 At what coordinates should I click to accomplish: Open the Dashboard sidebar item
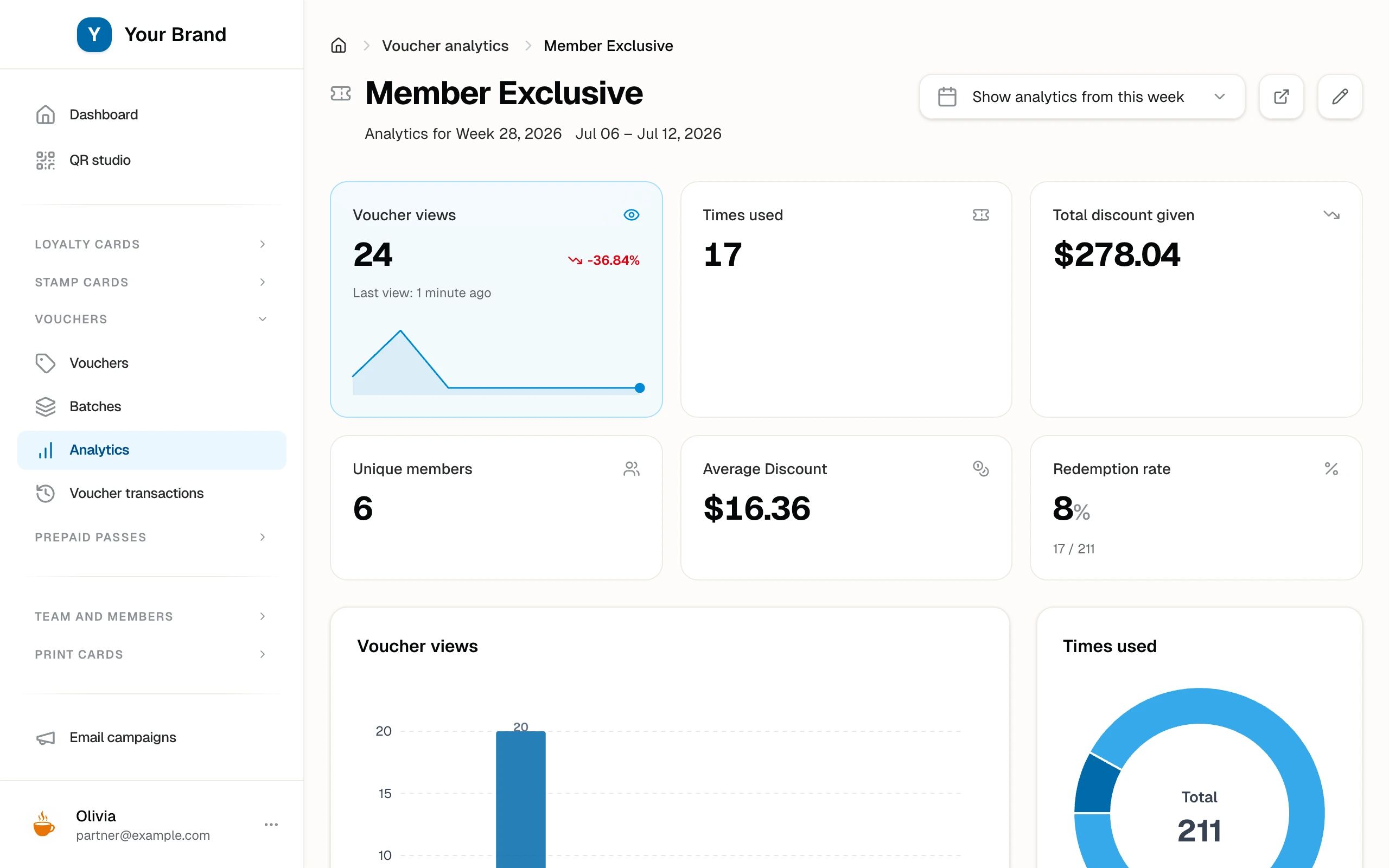pos(151,115)
